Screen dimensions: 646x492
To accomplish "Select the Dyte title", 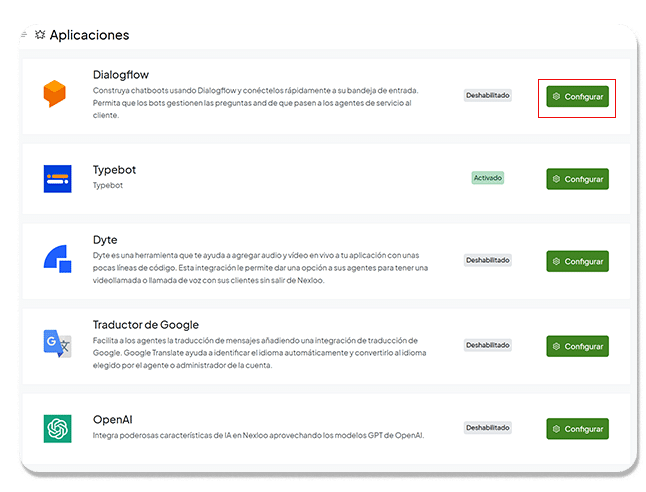I will coord(105,240).
